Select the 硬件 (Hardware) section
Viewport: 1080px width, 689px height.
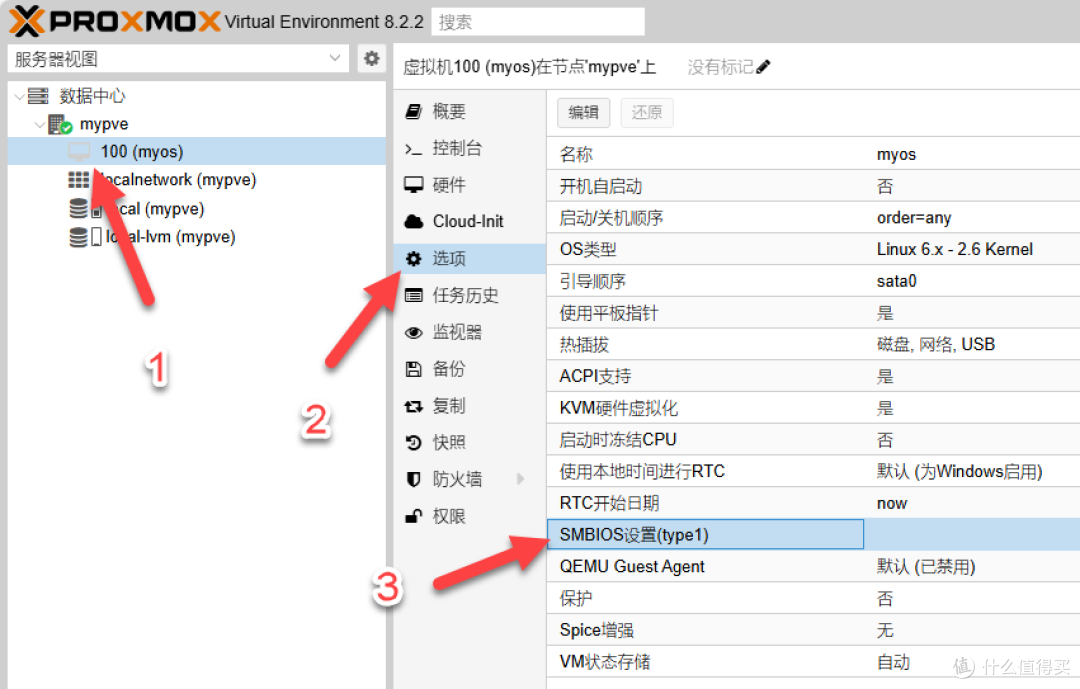pos(460,184)
